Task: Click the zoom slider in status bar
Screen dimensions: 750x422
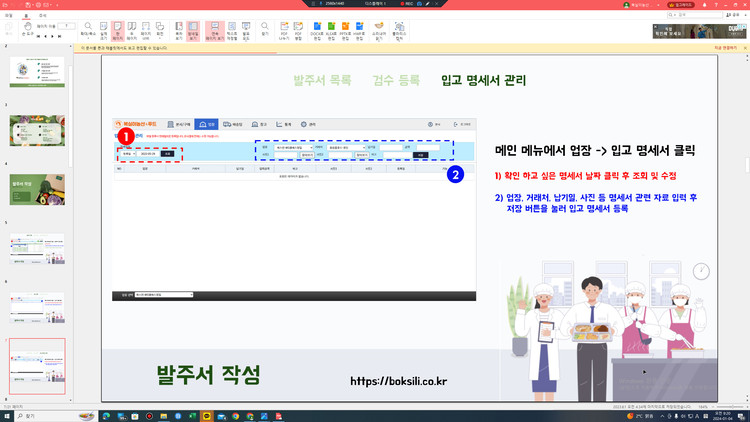Action: pyautogui.click(x=728, y=407)
